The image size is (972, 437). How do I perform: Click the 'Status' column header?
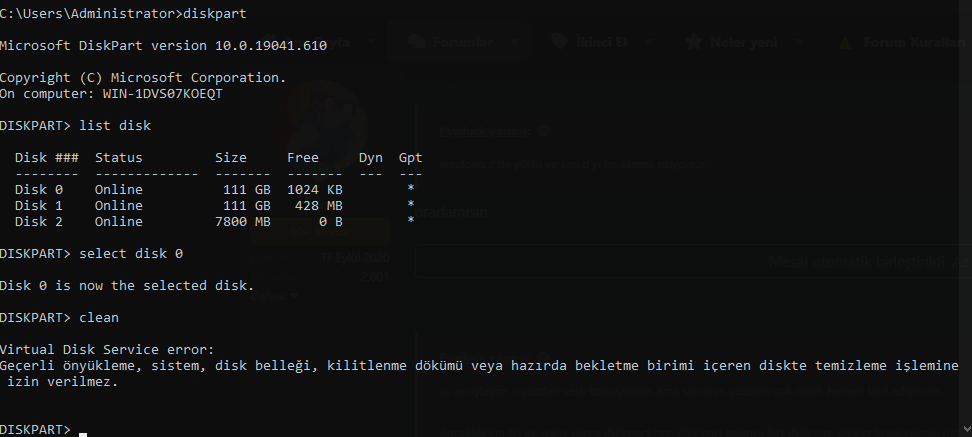tap(118, 157)
